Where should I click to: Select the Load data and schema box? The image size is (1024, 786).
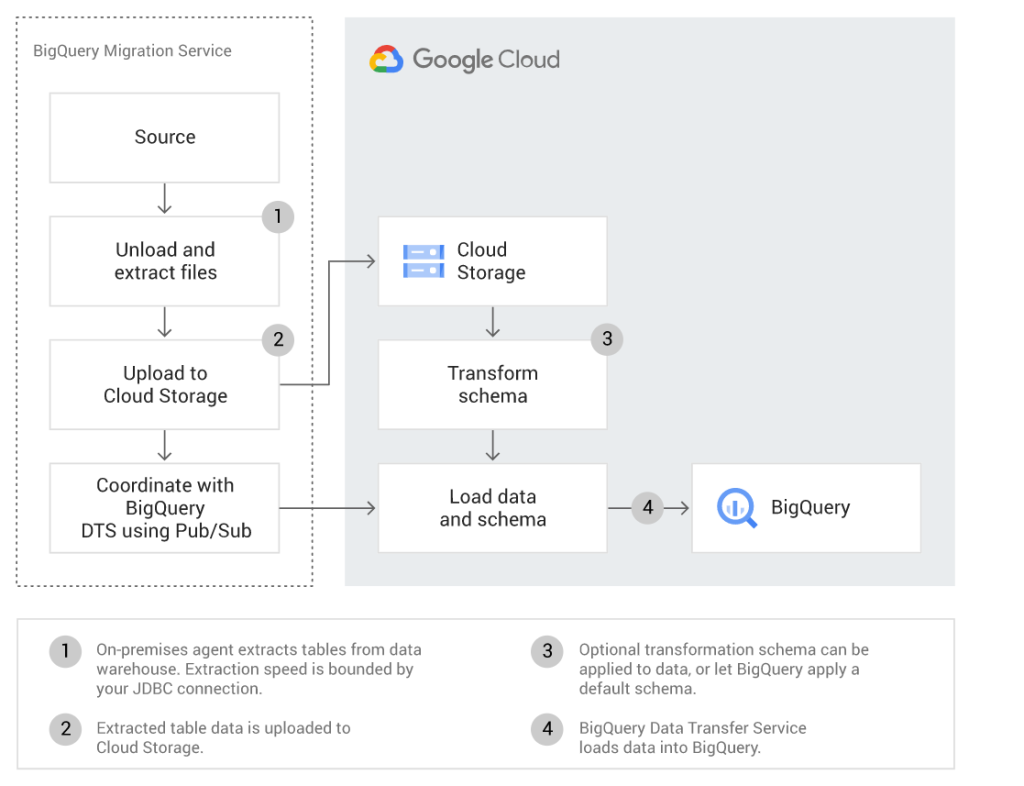[492, 508]
